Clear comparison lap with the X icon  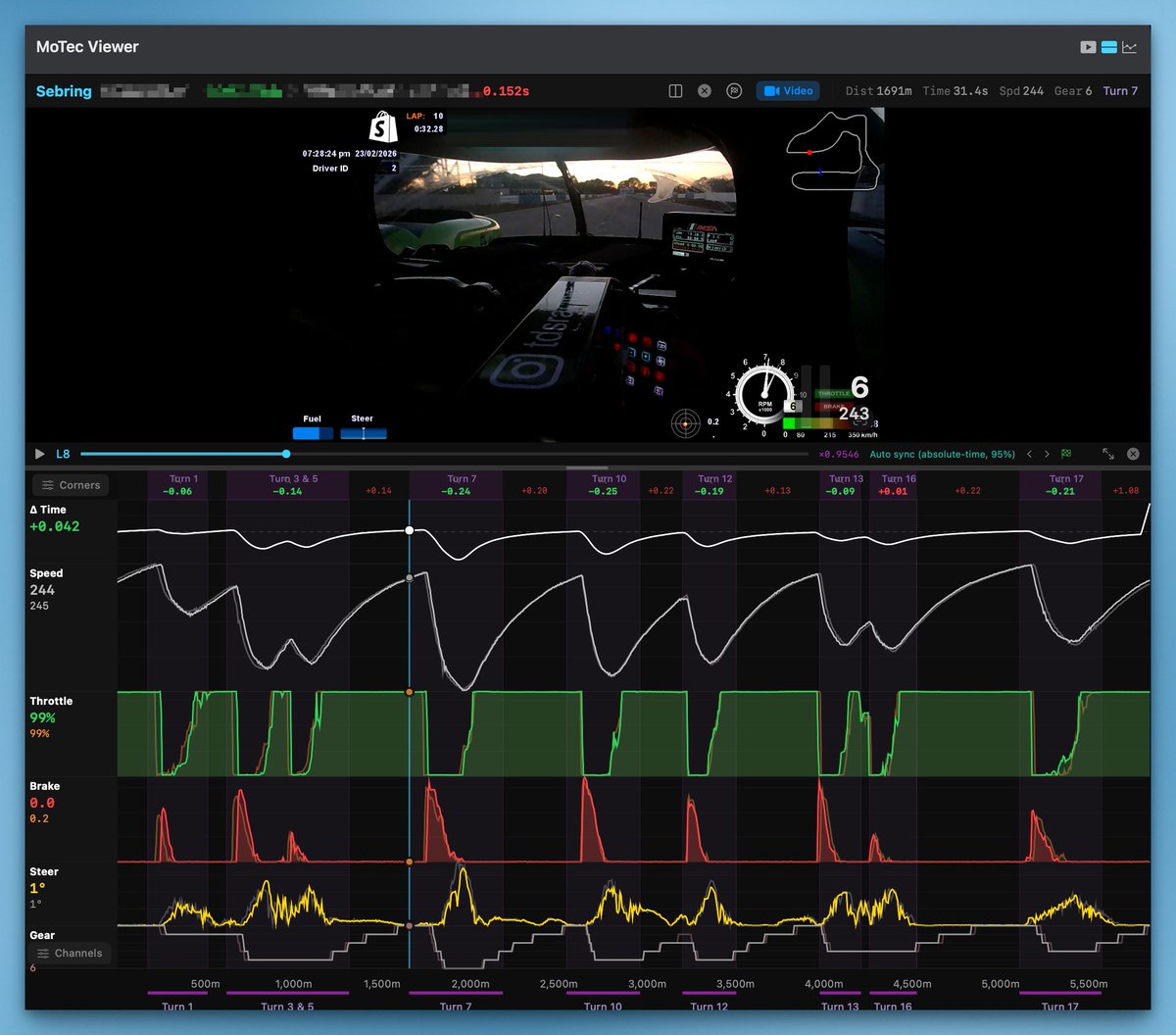point(705,91)
